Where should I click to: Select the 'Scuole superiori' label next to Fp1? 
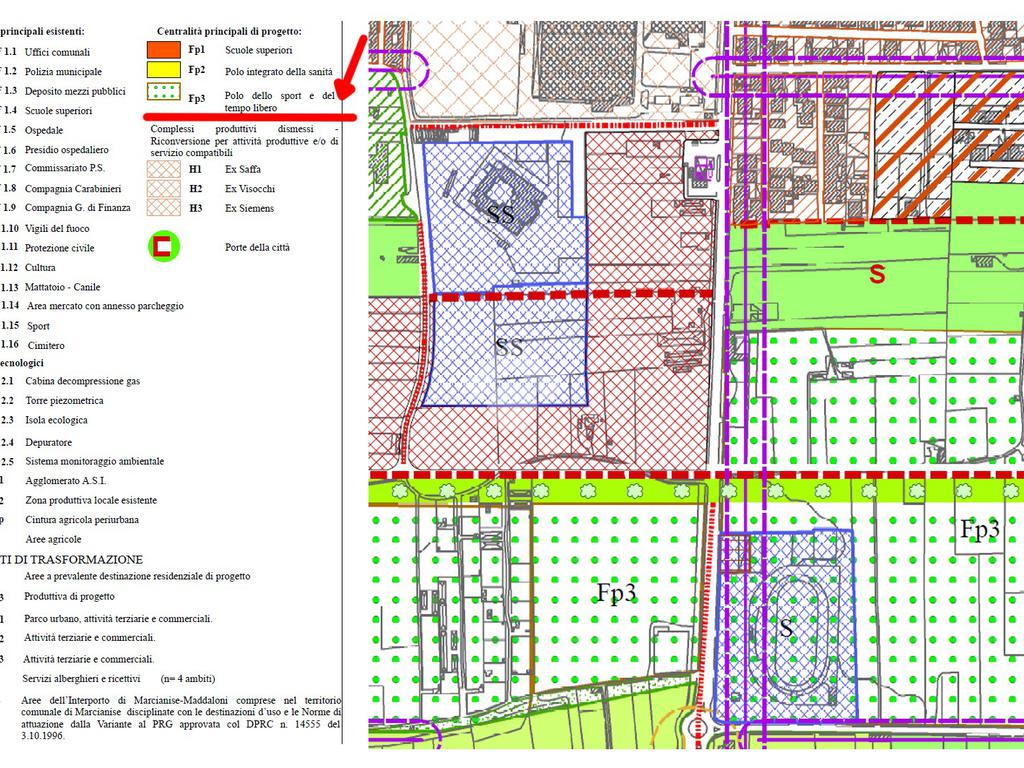(x=258, y=49)
